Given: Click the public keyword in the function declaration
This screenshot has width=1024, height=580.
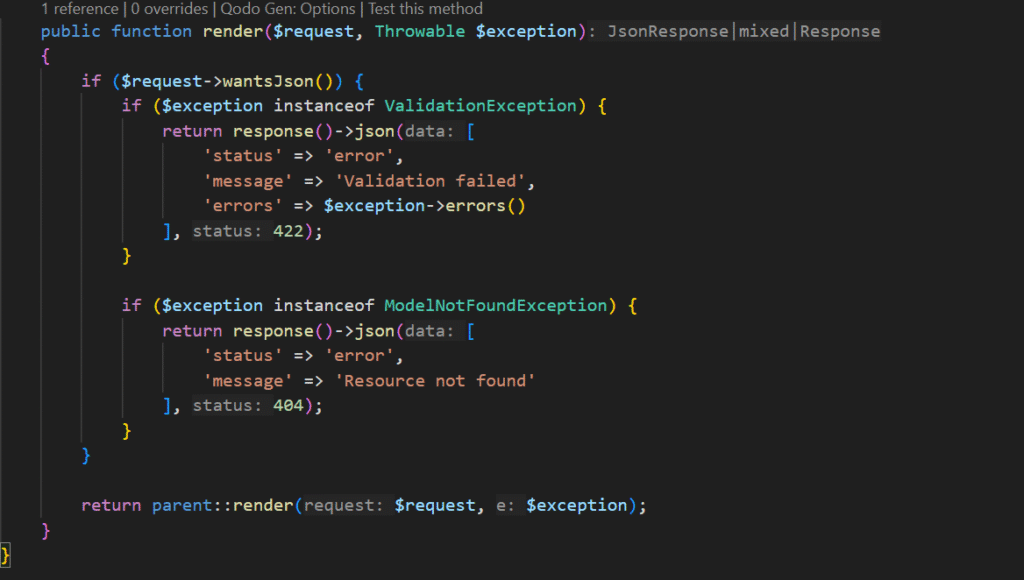Looking at the screenshot, I should (x=71, y=31).
